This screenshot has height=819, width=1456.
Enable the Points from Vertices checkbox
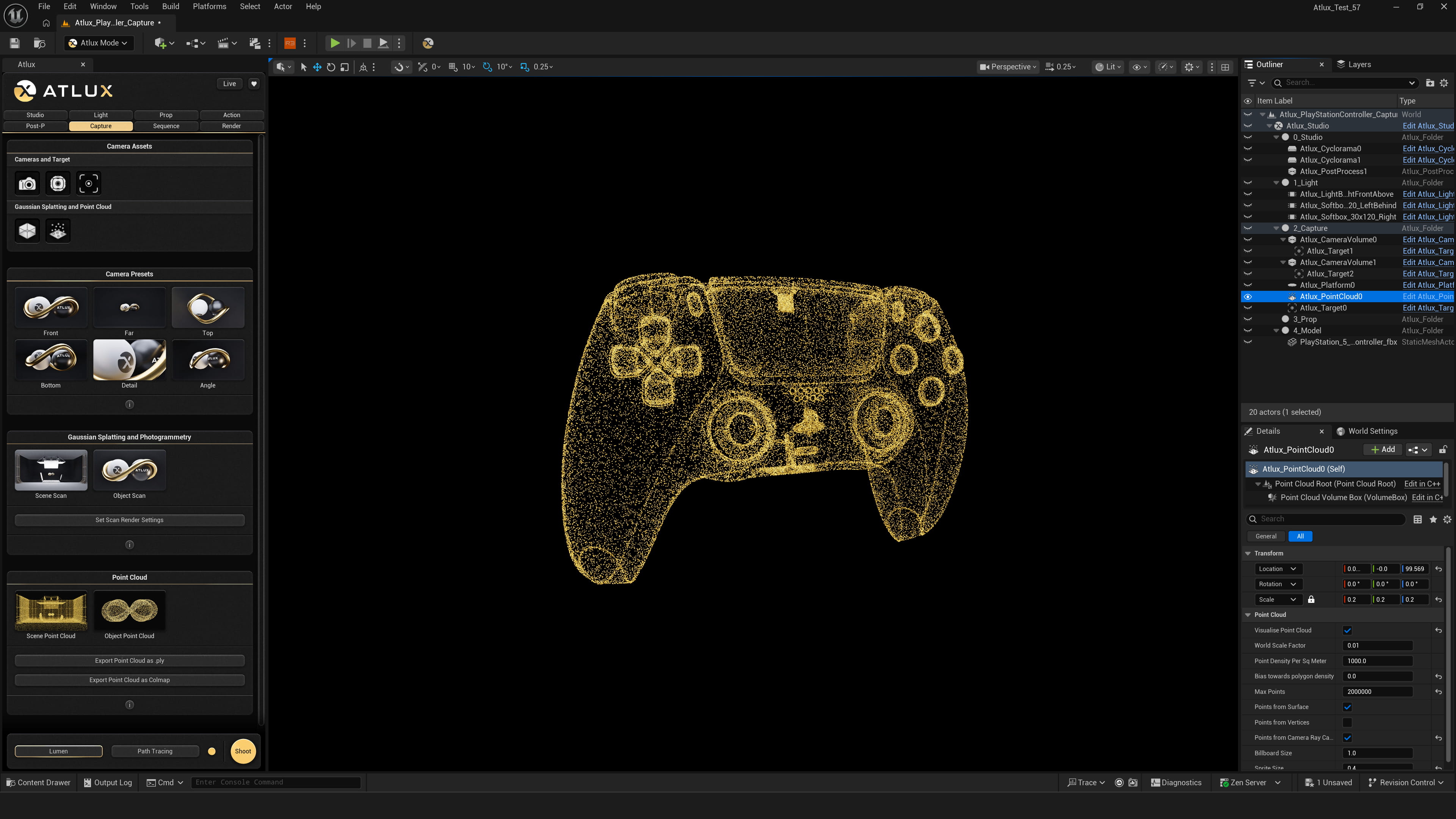point(1348,722)
